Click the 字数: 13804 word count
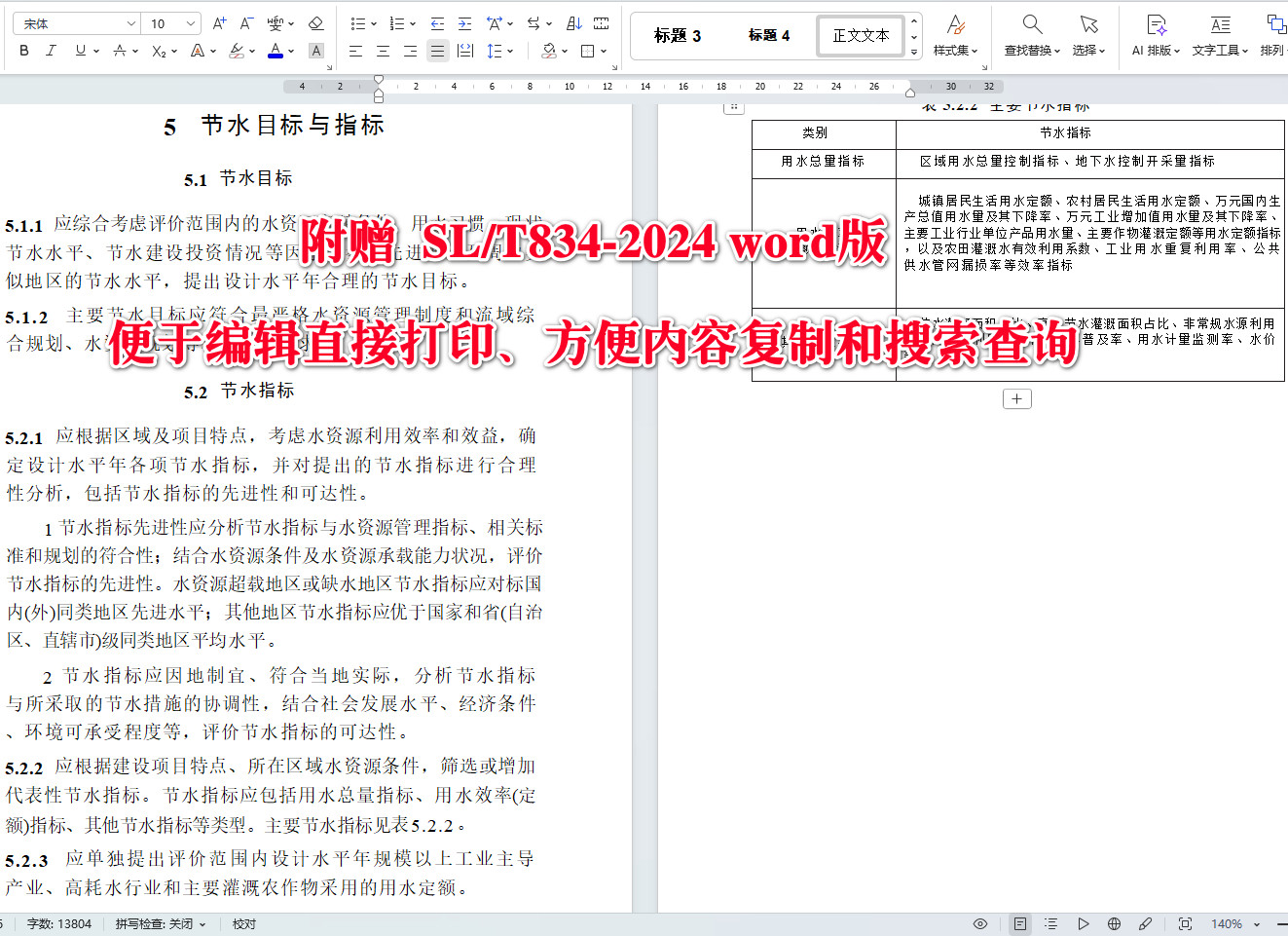 (x=58, y=923)
